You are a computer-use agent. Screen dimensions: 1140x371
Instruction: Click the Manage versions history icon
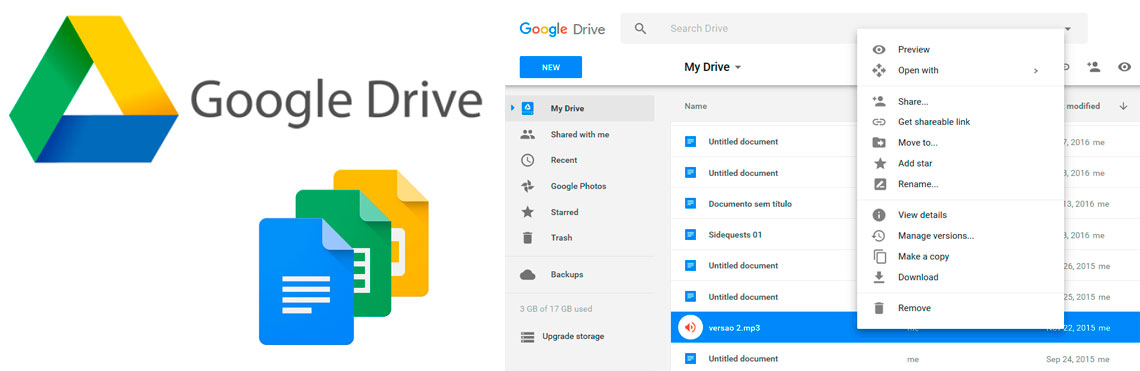coord(879,236)
